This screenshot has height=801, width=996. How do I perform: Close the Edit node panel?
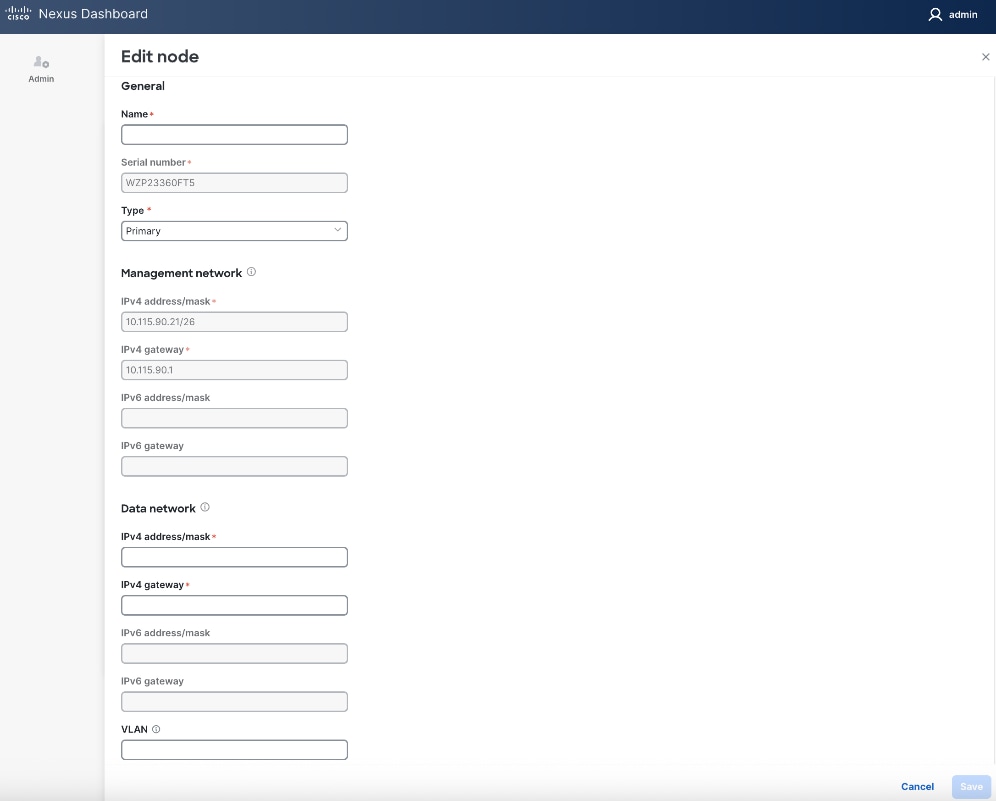pyautogui.click(x=985, y=57)
